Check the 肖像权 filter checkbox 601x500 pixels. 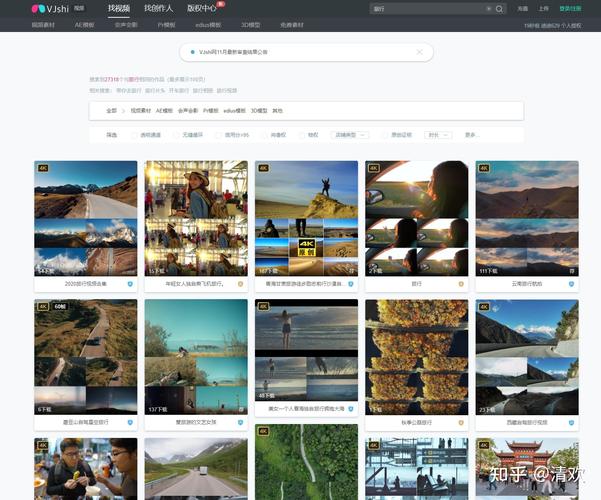point(263,134)
